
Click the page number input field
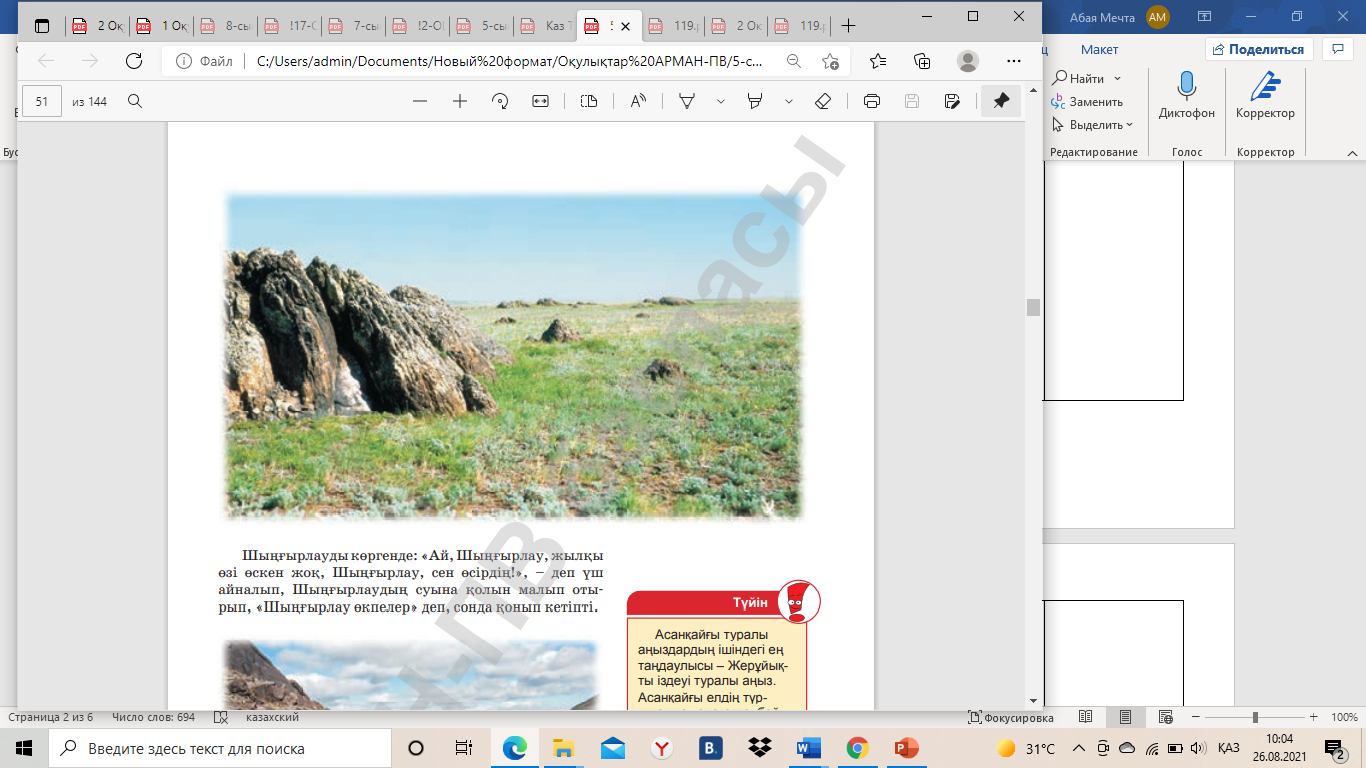pos(42,101)
